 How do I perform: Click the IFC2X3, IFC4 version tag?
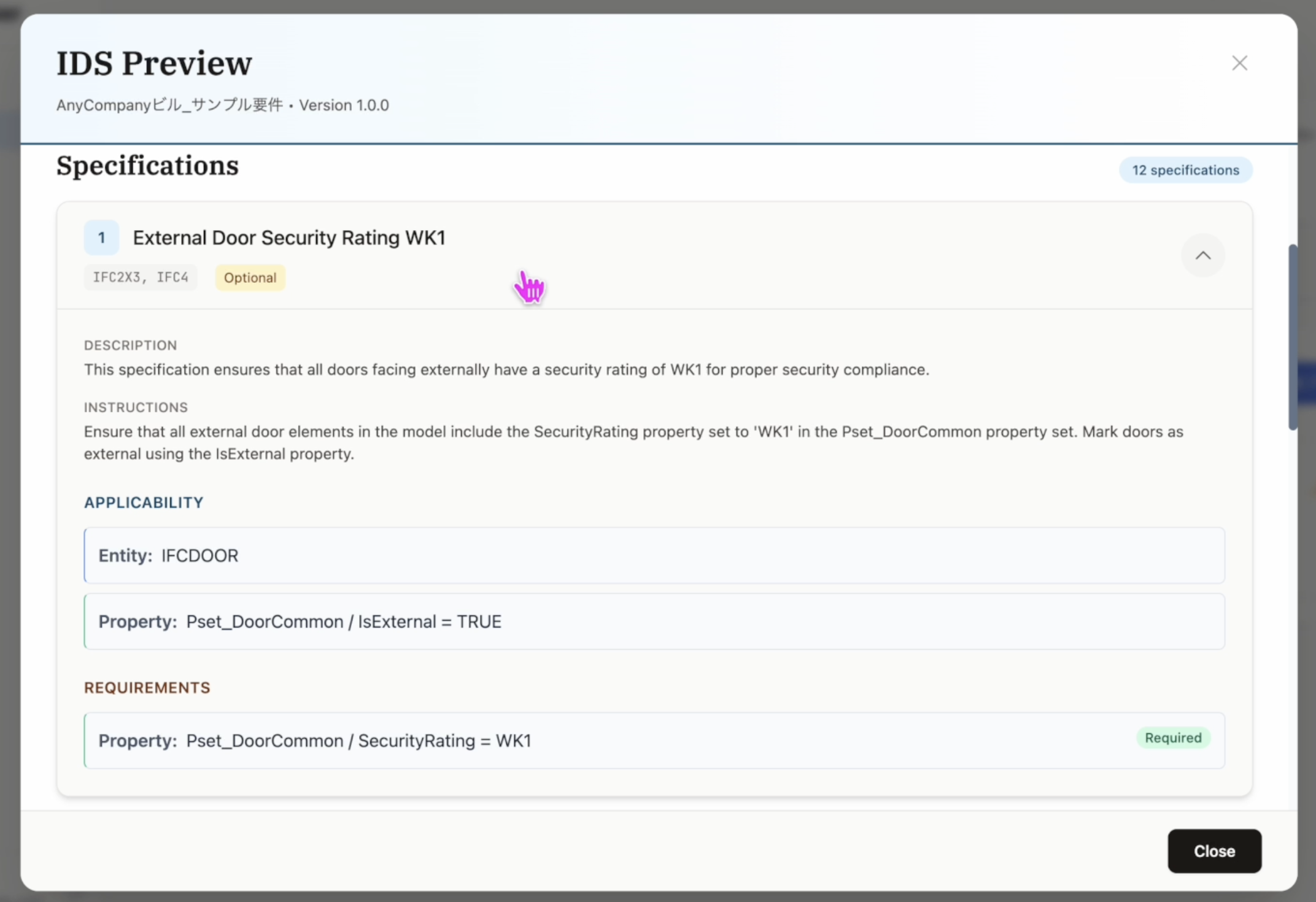[x=141, y=277]
